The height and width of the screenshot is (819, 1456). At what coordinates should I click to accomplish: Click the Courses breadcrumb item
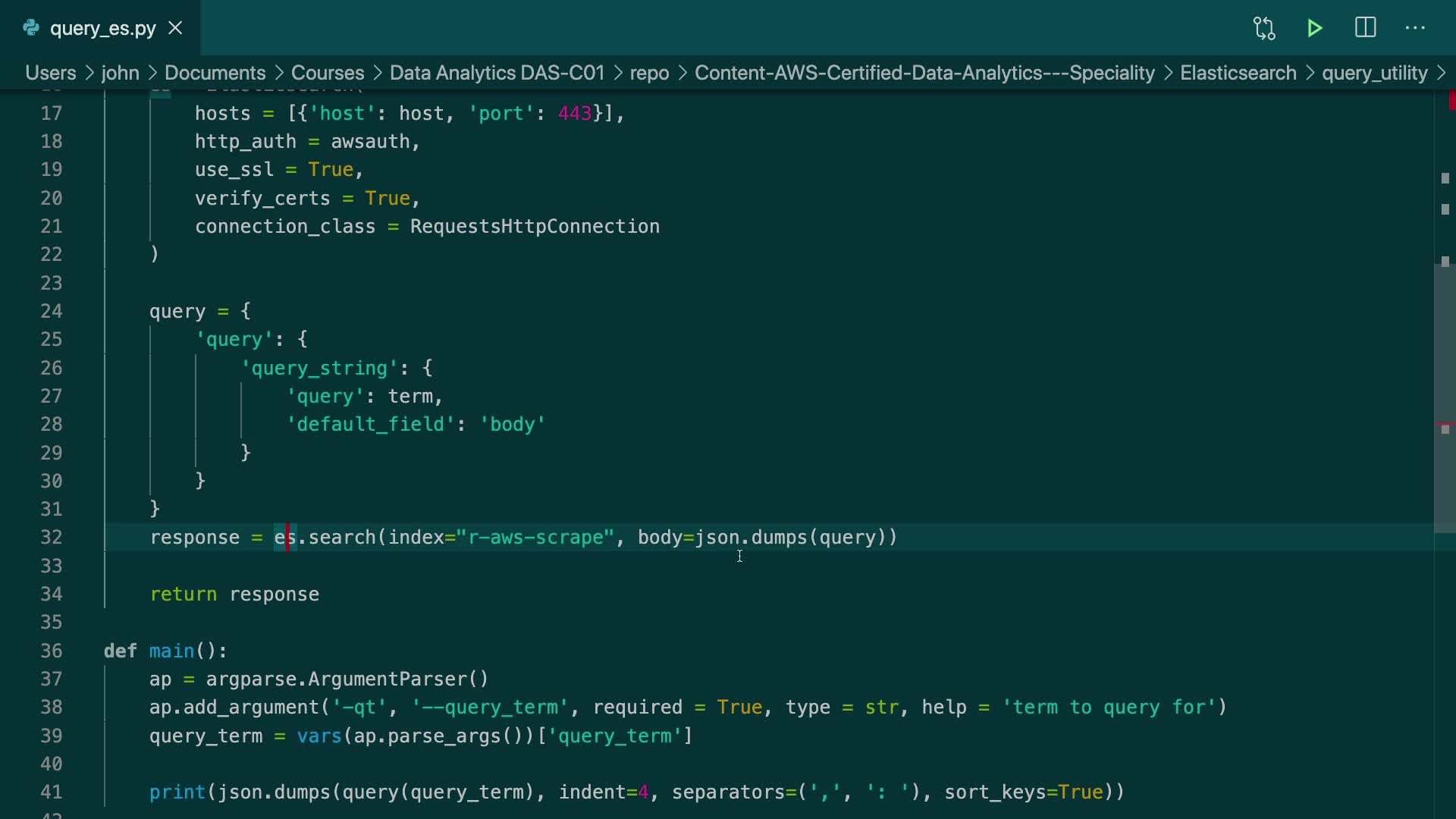point(327,73)
